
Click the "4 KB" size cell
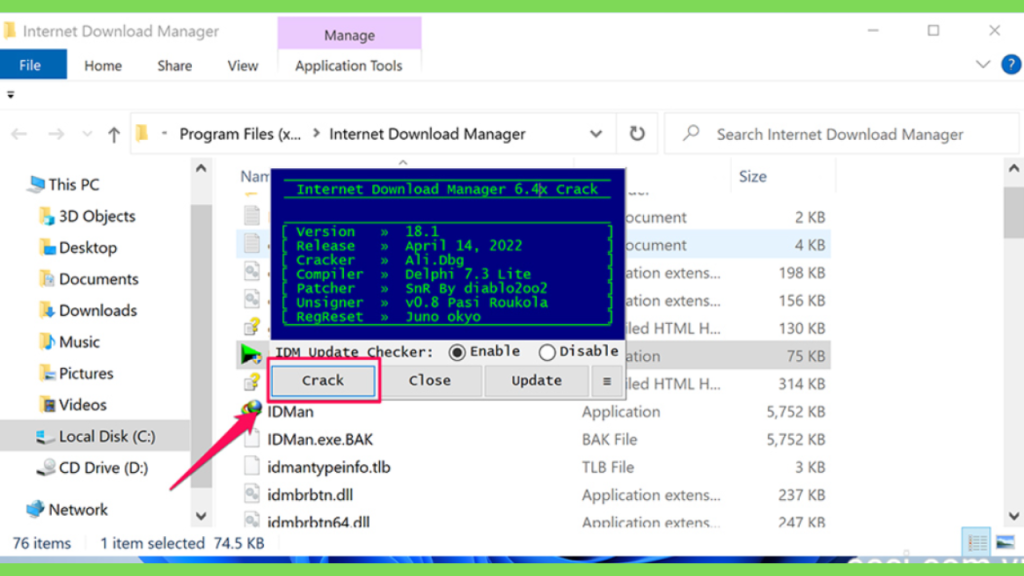coord(810,245)
